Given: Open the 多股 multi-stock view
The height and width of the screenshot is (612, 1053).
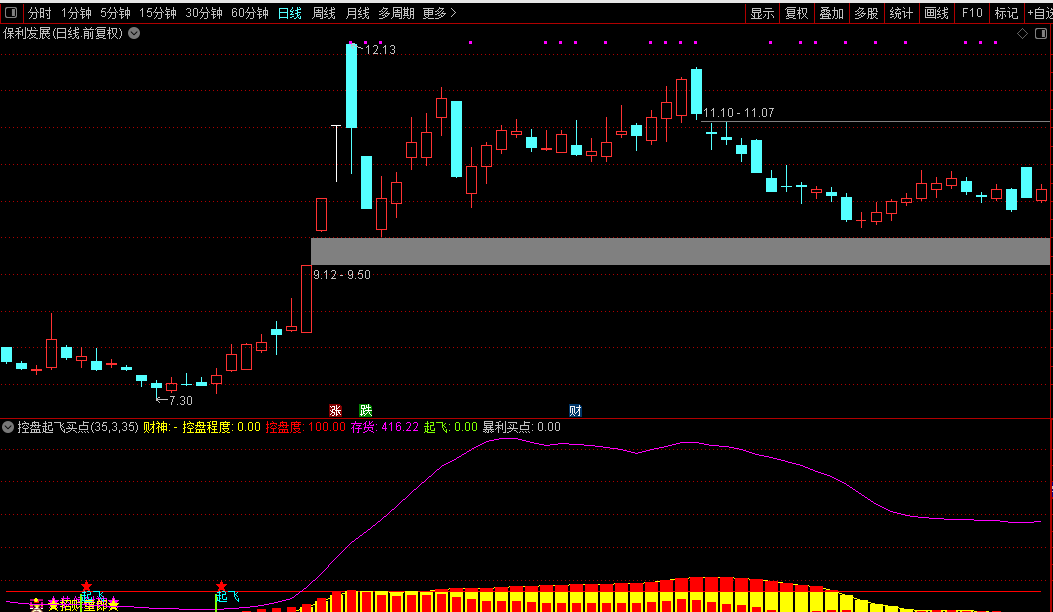Looking at the screenshot, I should [866, 13].
